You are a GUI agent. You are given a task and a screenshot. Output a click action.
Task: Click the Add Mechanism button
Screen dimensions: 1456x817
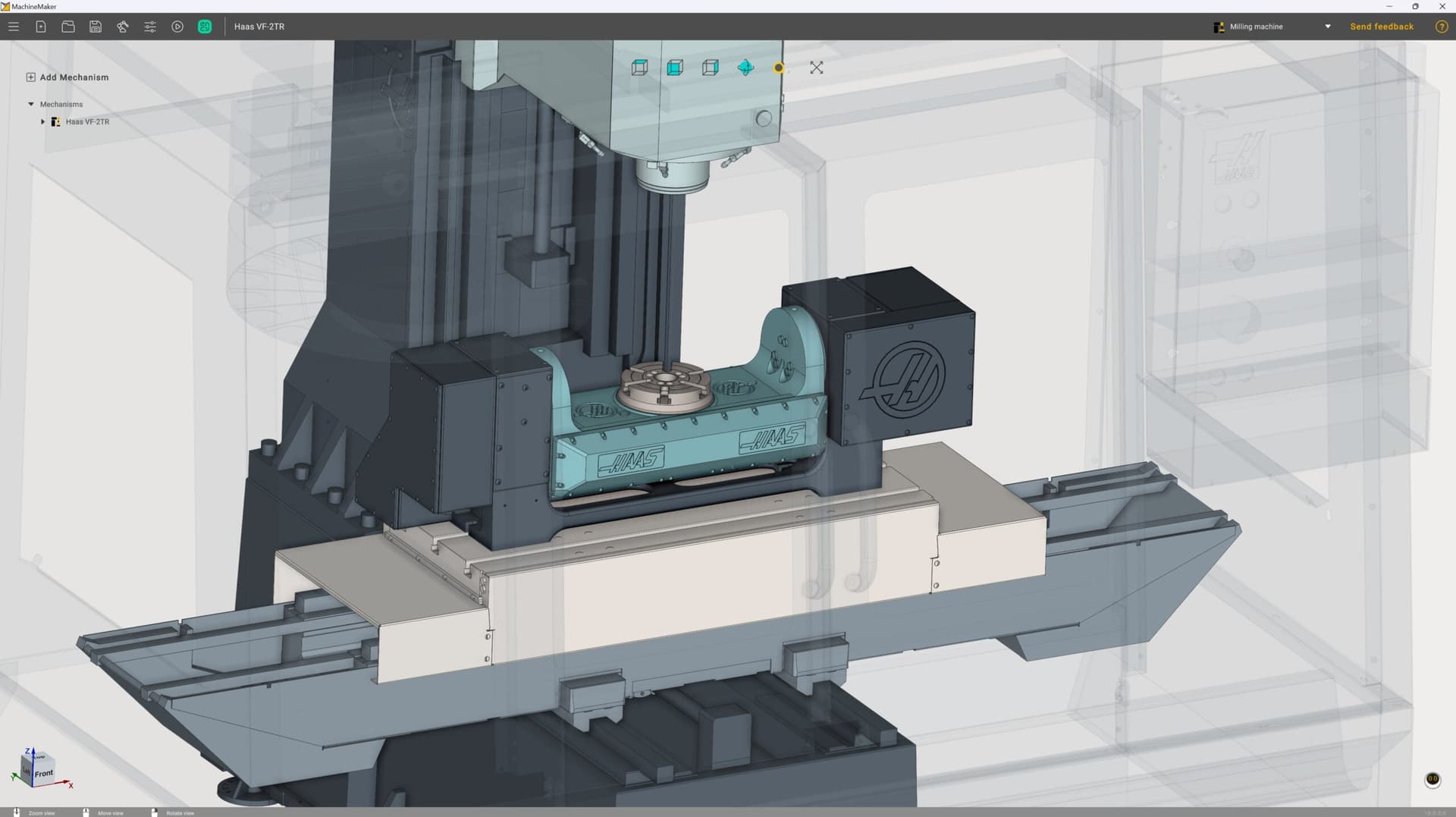(67, 77)
